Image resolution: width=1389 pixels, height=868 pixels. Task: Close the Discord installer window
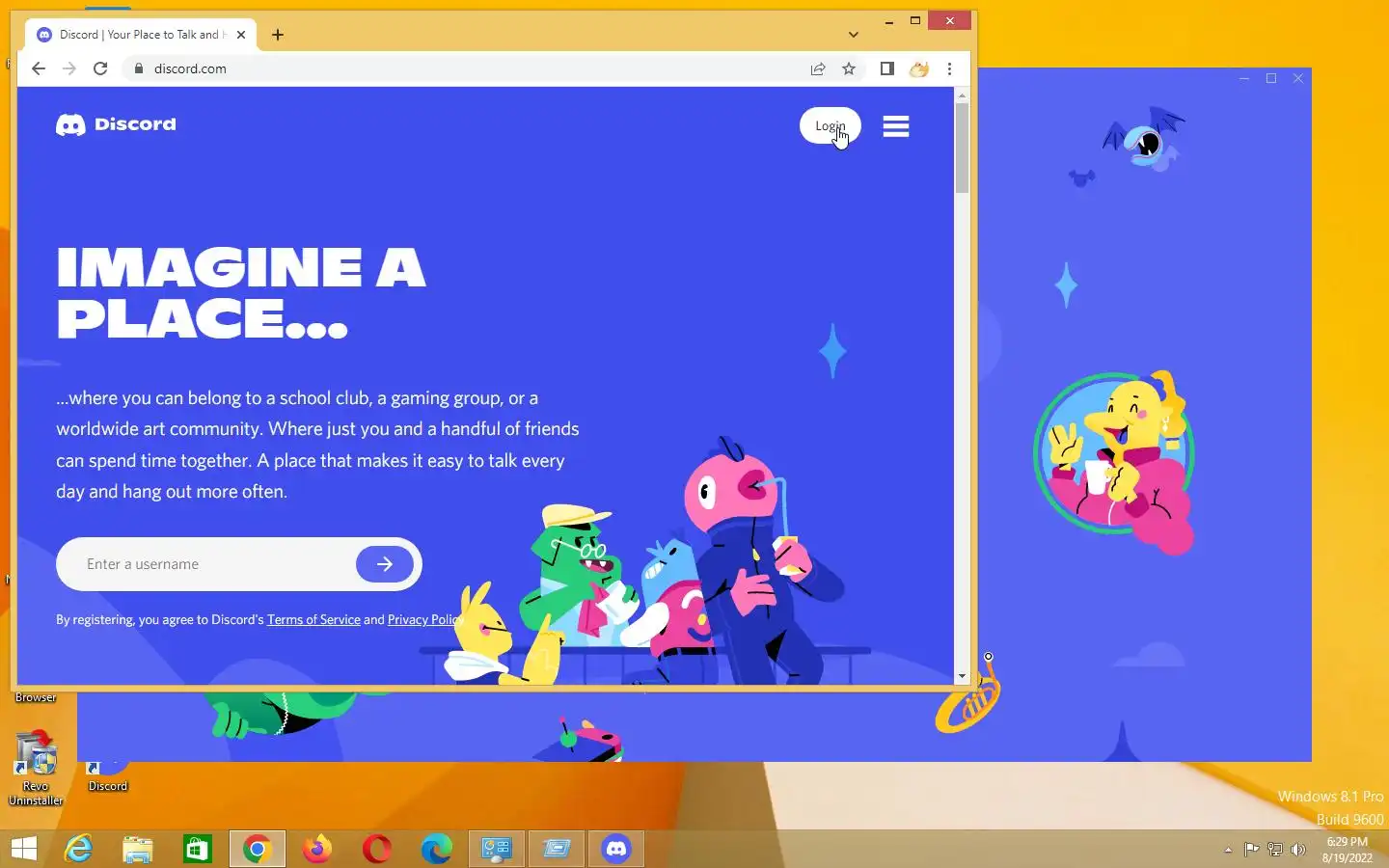pyautogui.click(x=1298, y=78)
